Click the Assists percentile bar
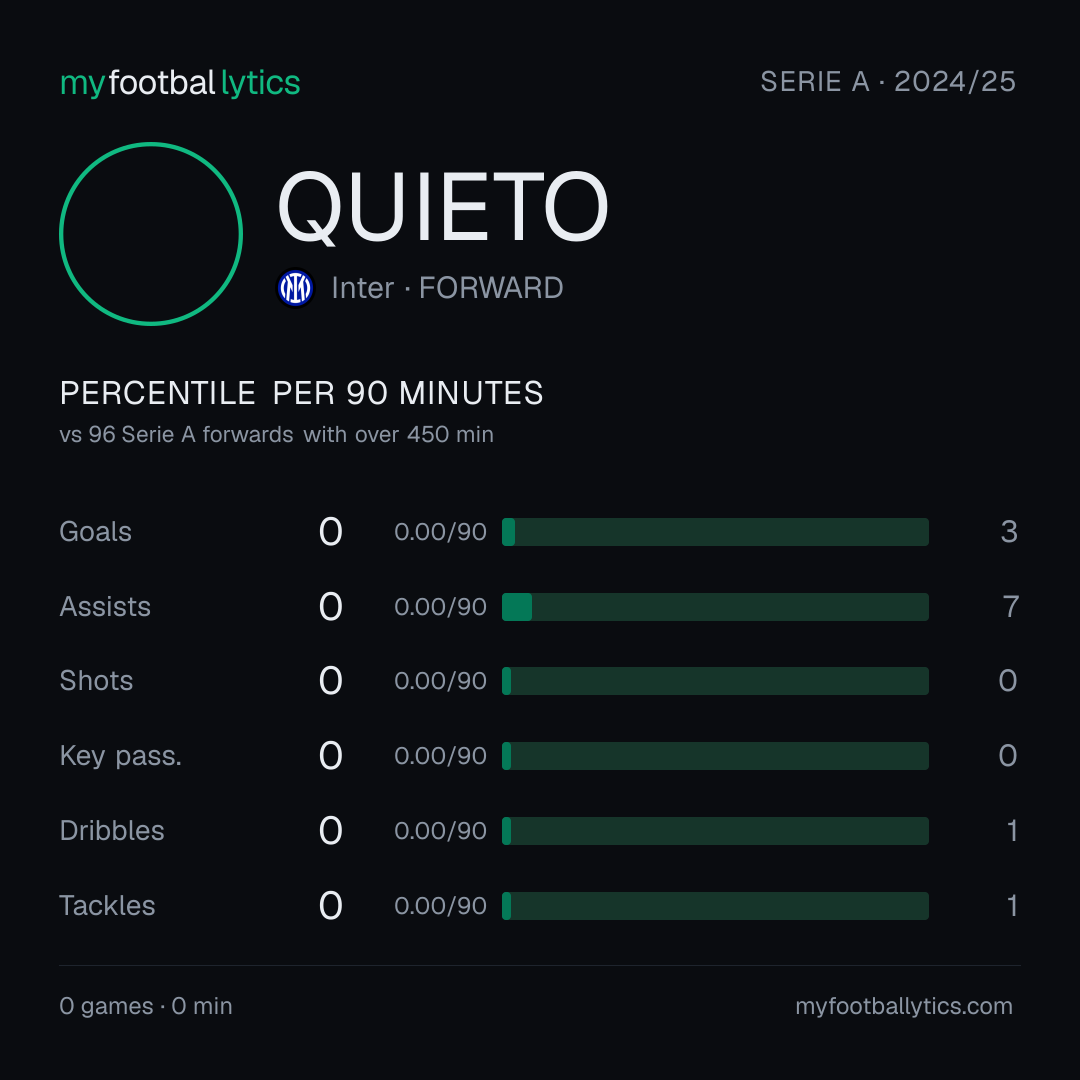1080x1080 pixels. coord(715,607)
